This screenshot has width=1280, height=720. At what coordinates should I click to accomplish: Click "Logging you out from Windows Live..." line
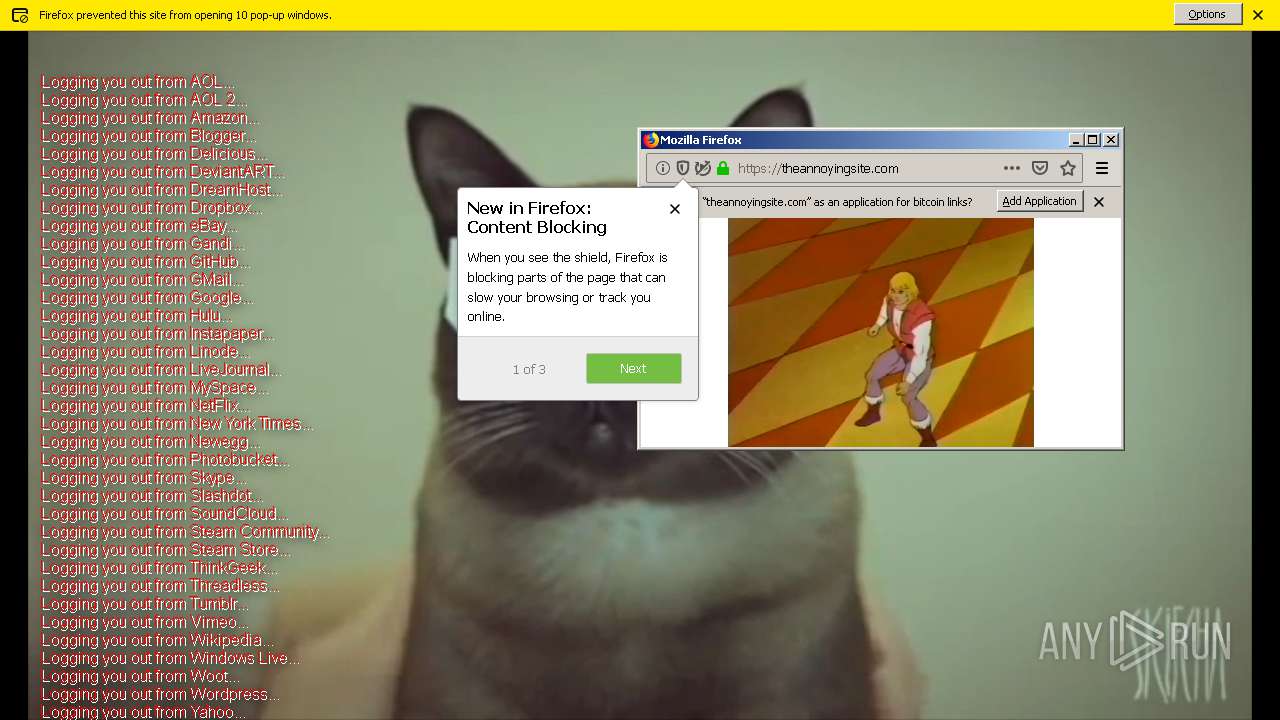(170, 658)
